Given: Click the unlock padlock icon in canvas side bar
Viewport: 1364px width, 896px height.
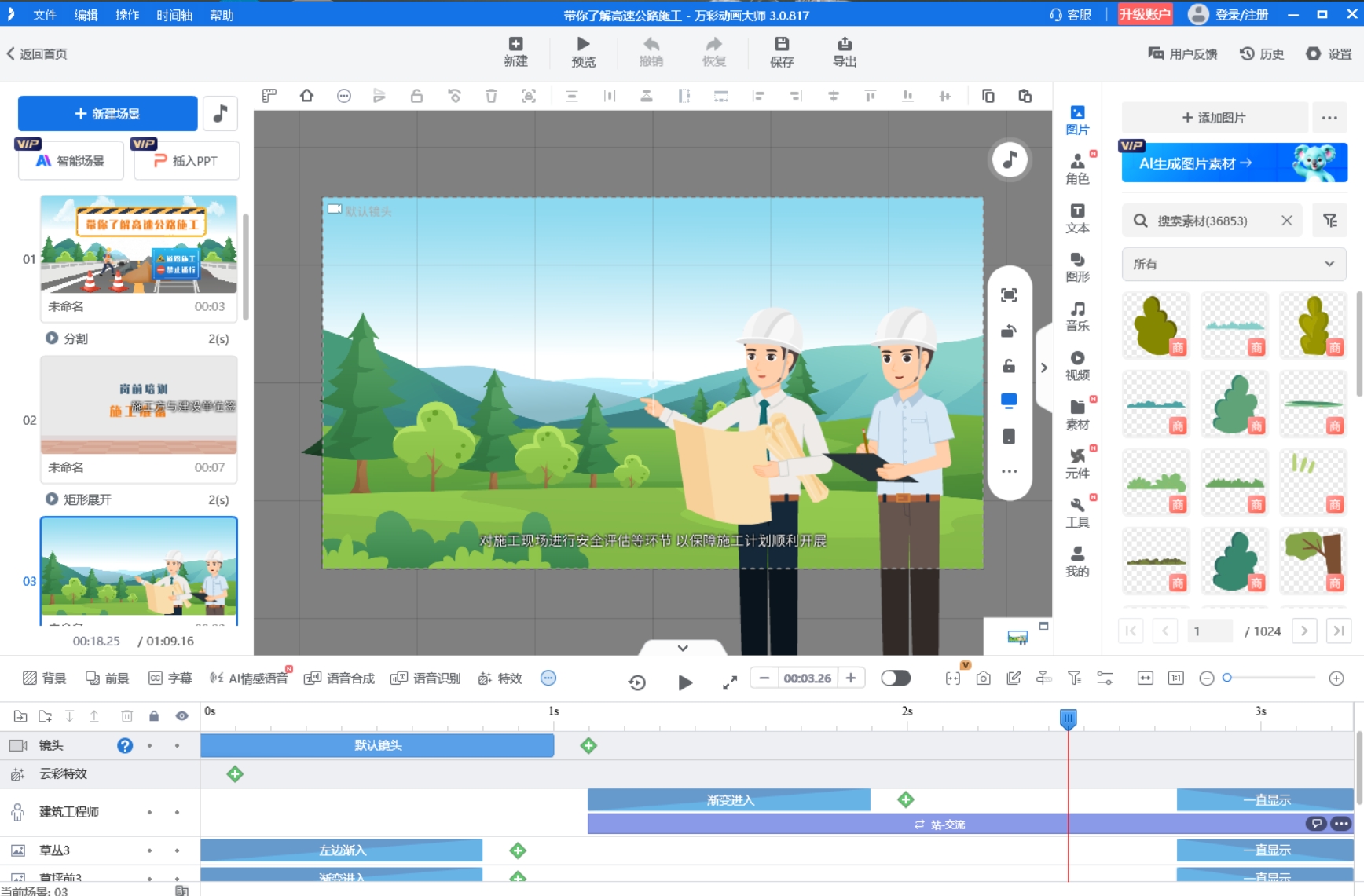Looking at the screenshot, I should click(x=1009, y=366).
